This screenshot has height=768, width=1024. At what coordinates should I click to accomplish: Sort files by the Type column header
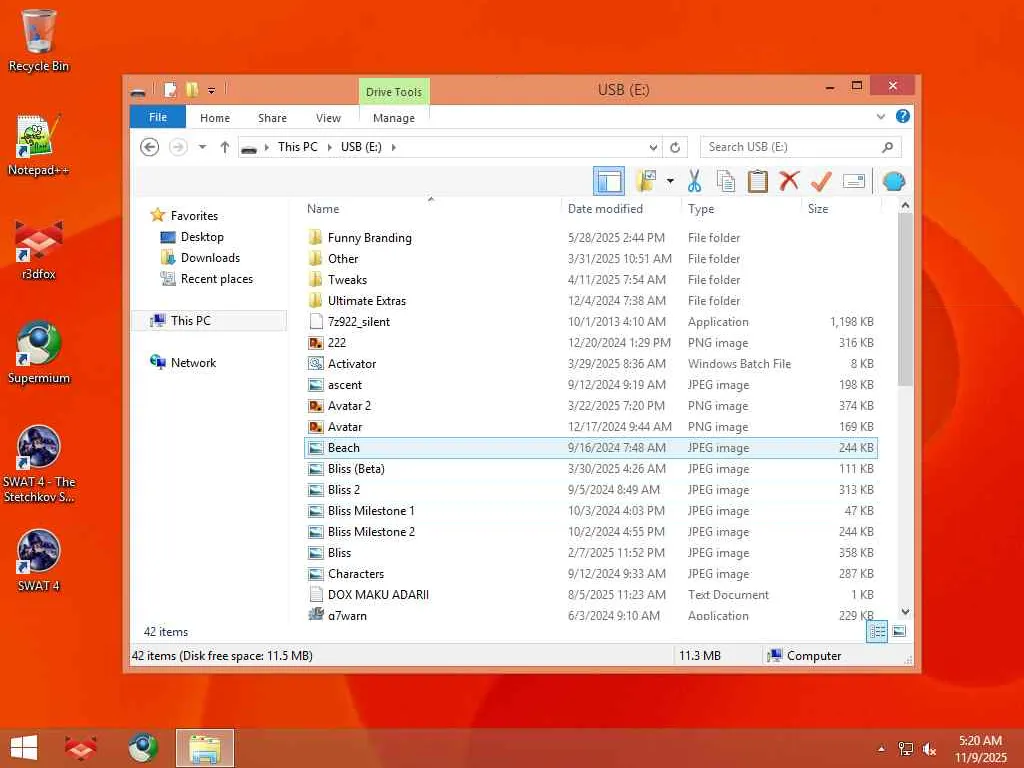pos(741,209)
